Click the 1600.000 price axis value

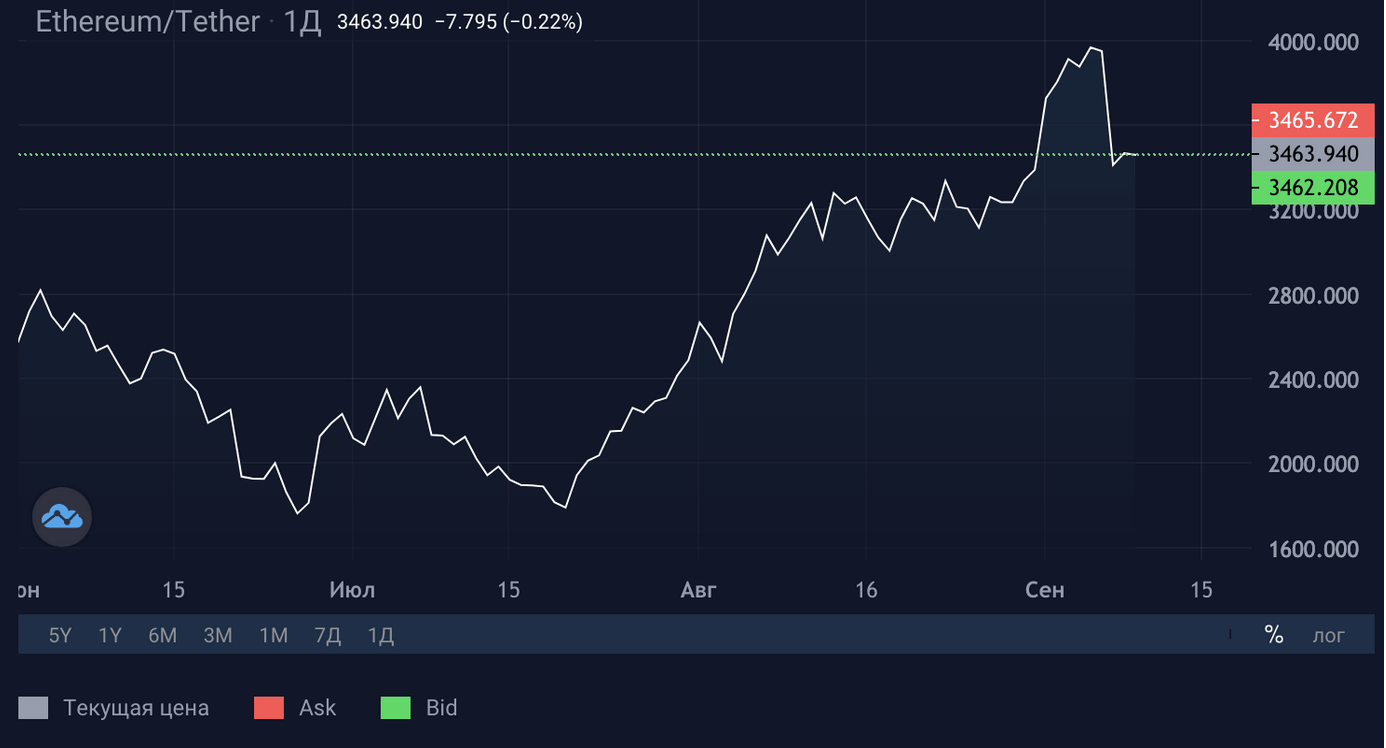point(1313,549)
